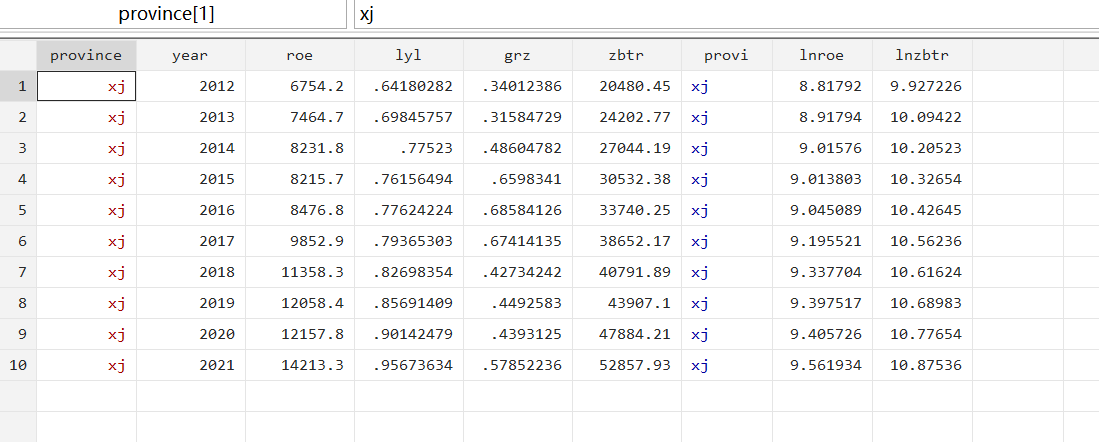Select the lnroe column header
The image size is (1099, 442).
822,55
